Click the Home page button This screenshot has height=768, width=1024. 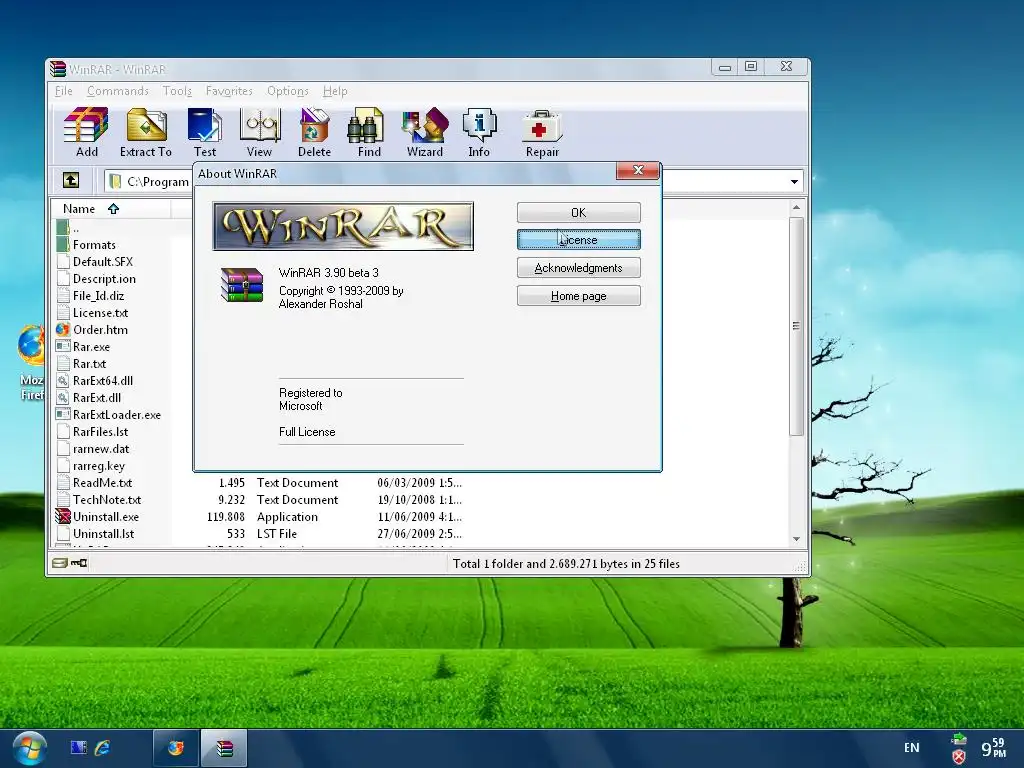click(579, 296)
